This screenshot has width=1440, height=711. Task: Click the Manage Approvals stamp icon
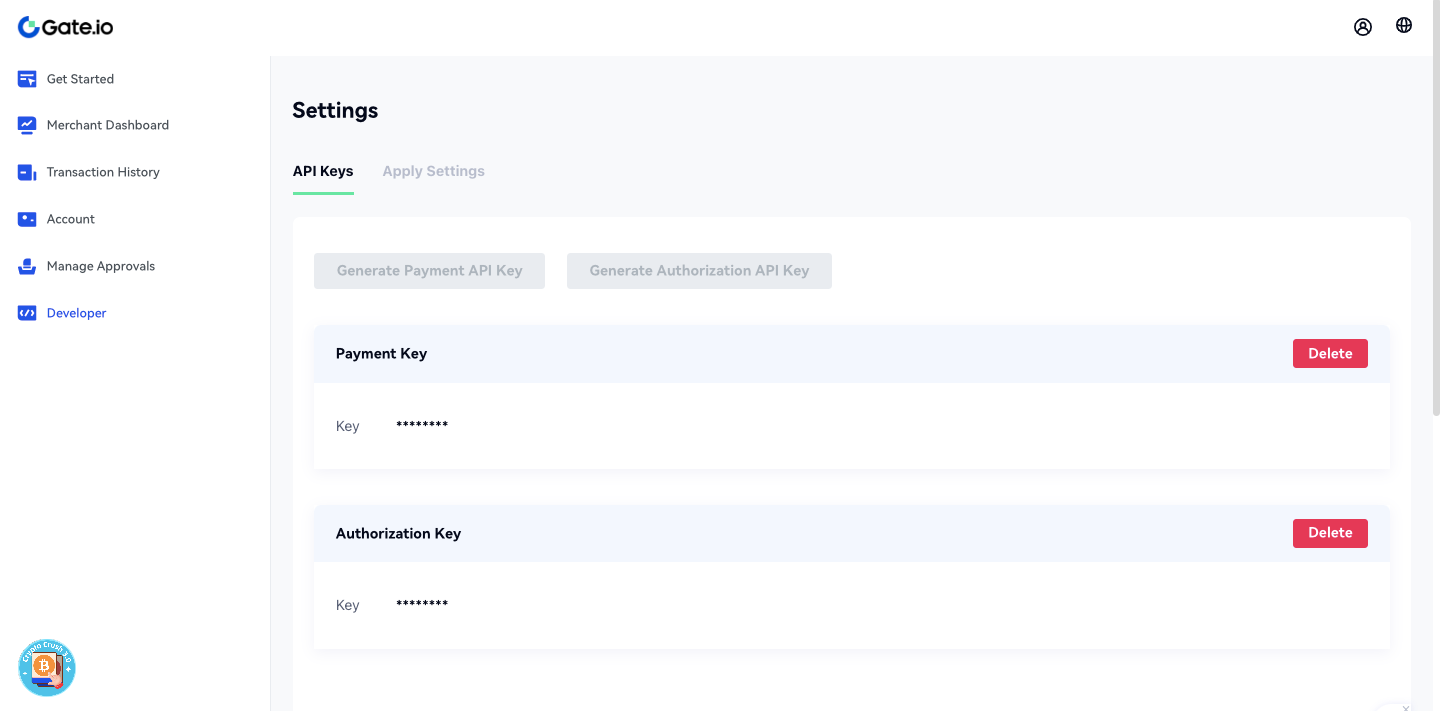coord(27,266)
